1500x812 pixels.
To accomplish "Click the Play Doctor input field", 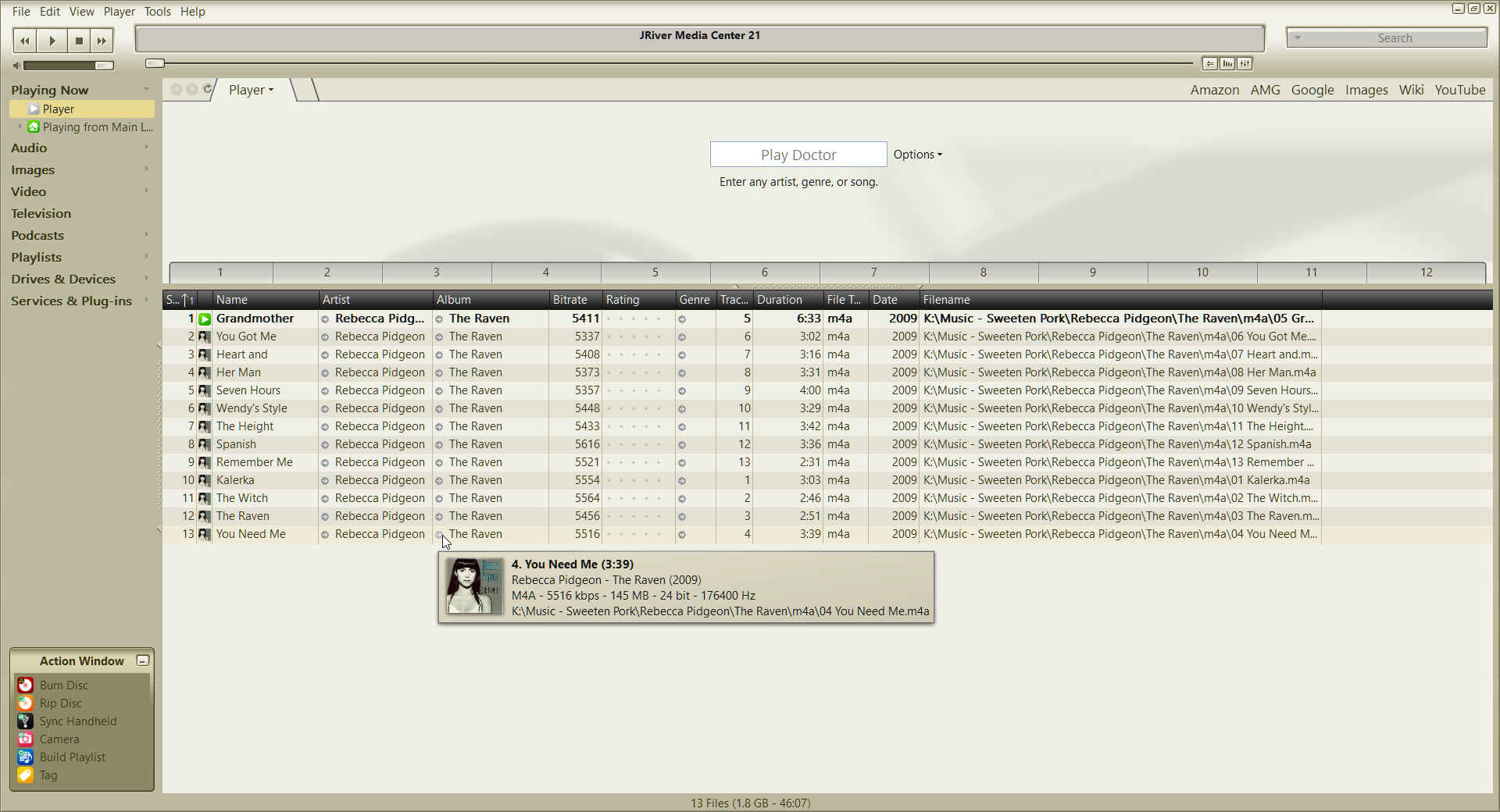I will point(798,155).
